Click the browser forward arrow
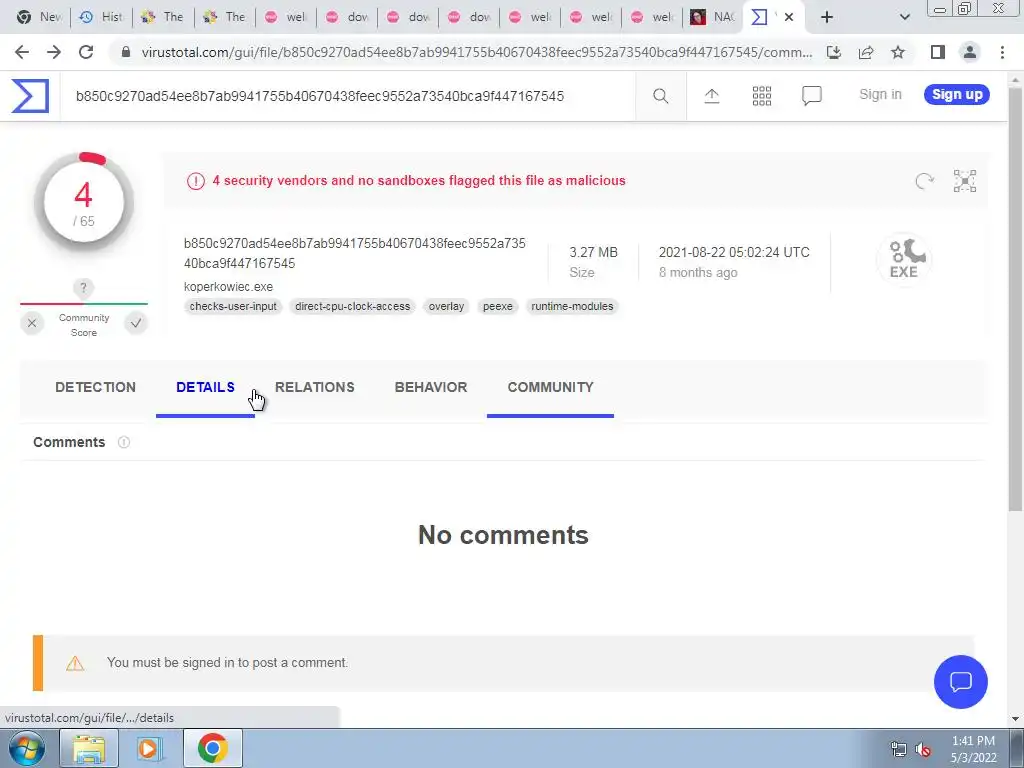 click(x=54, y=52)
